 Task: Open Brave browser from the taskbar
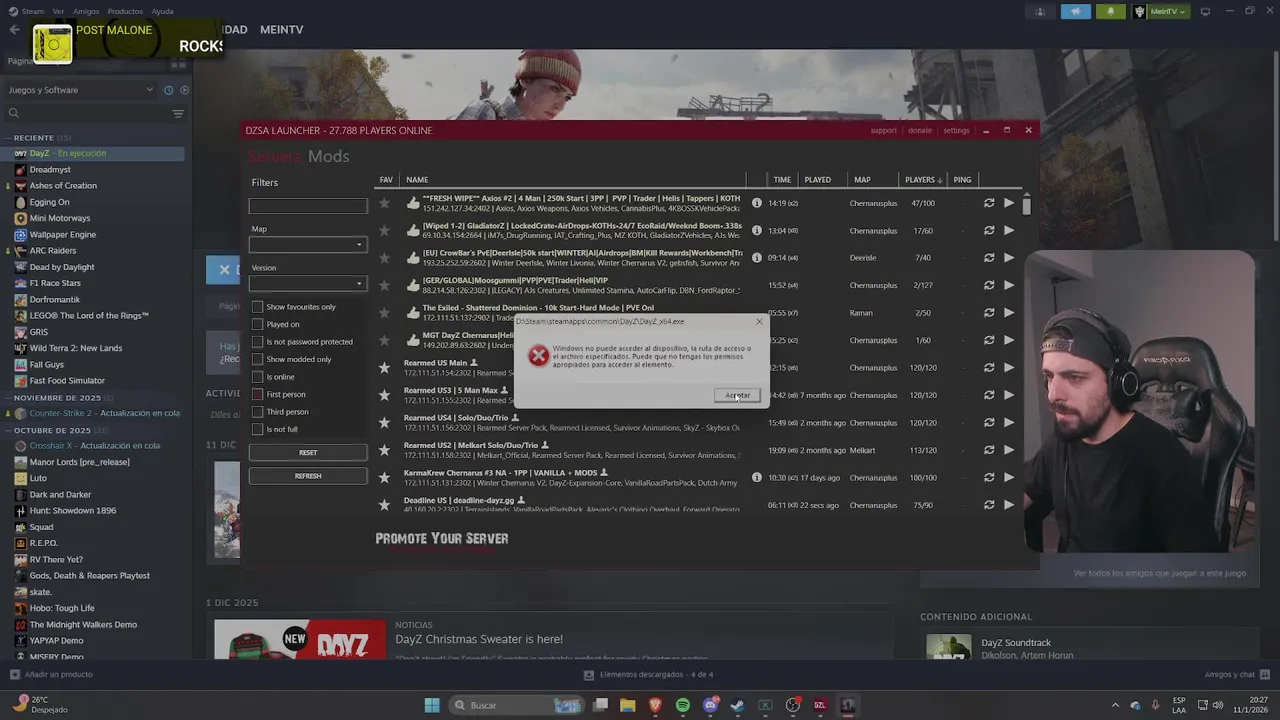point(656,705)
